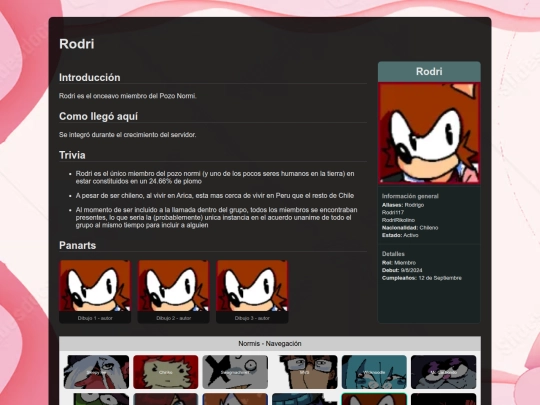The width and height of the screenshot is (540, 405).
Task: Click the 'Dibujo 1 - autor' caption
Action: click(95, 318)
